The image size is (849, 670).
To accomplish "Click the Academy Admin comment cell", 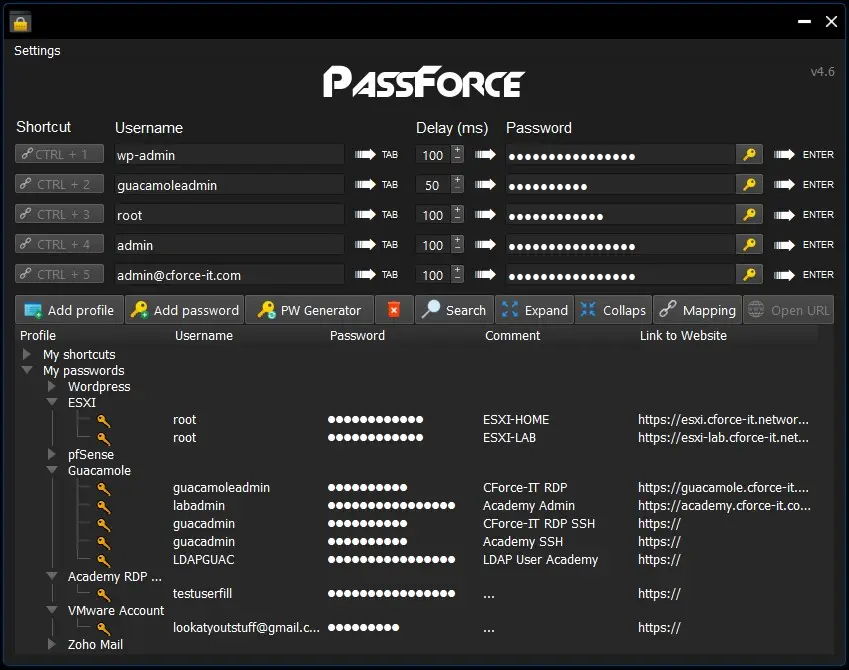I will click(x=528, y=505).
